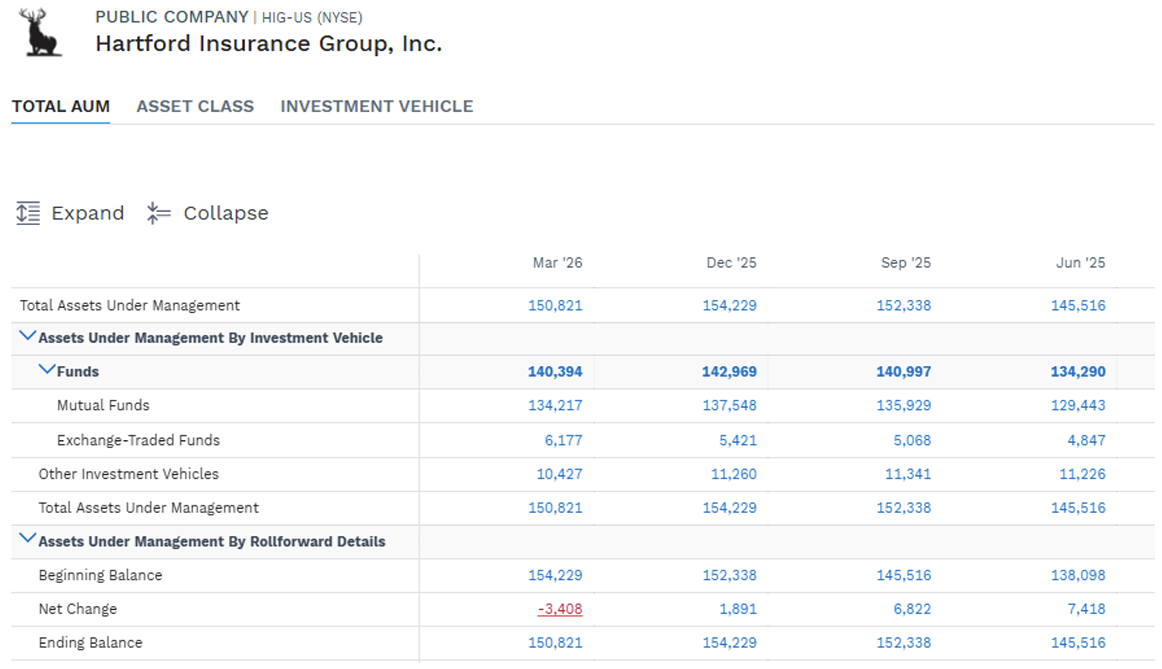Click the Hartford stag logo icon

40,32
